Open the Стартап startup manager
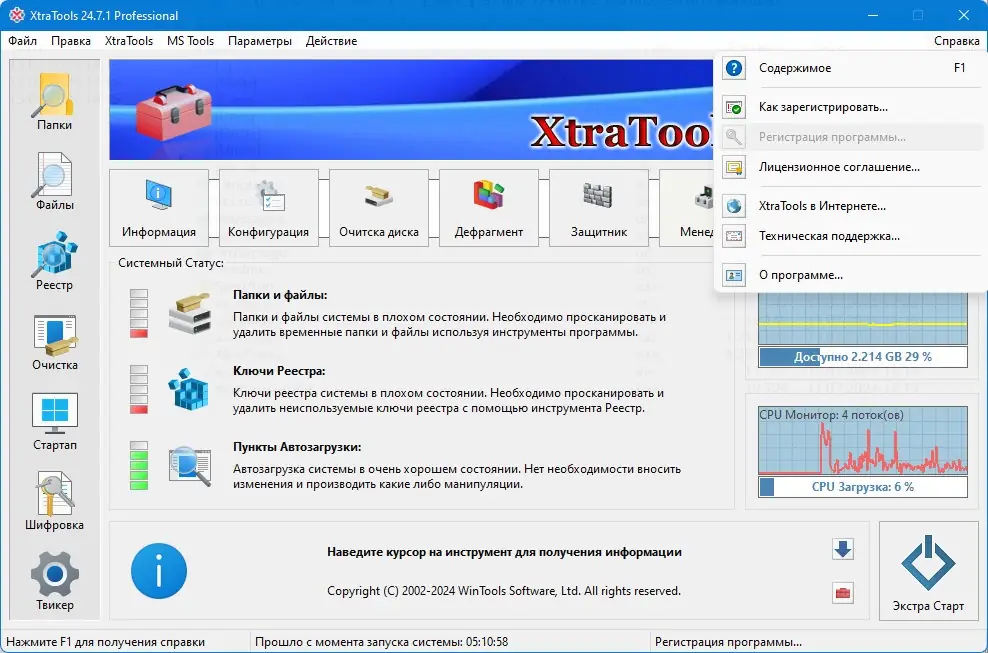 coord(54,422)
